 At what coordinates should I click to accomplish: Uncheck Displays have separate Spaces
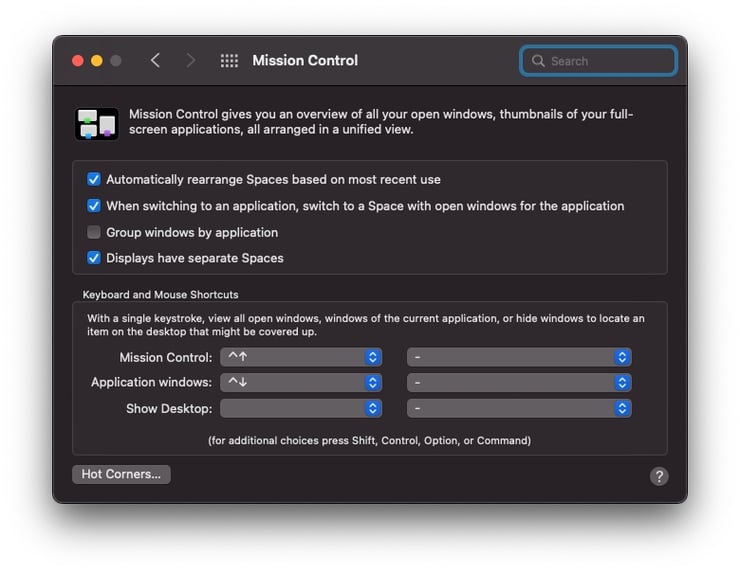click(x=94, y=258)
